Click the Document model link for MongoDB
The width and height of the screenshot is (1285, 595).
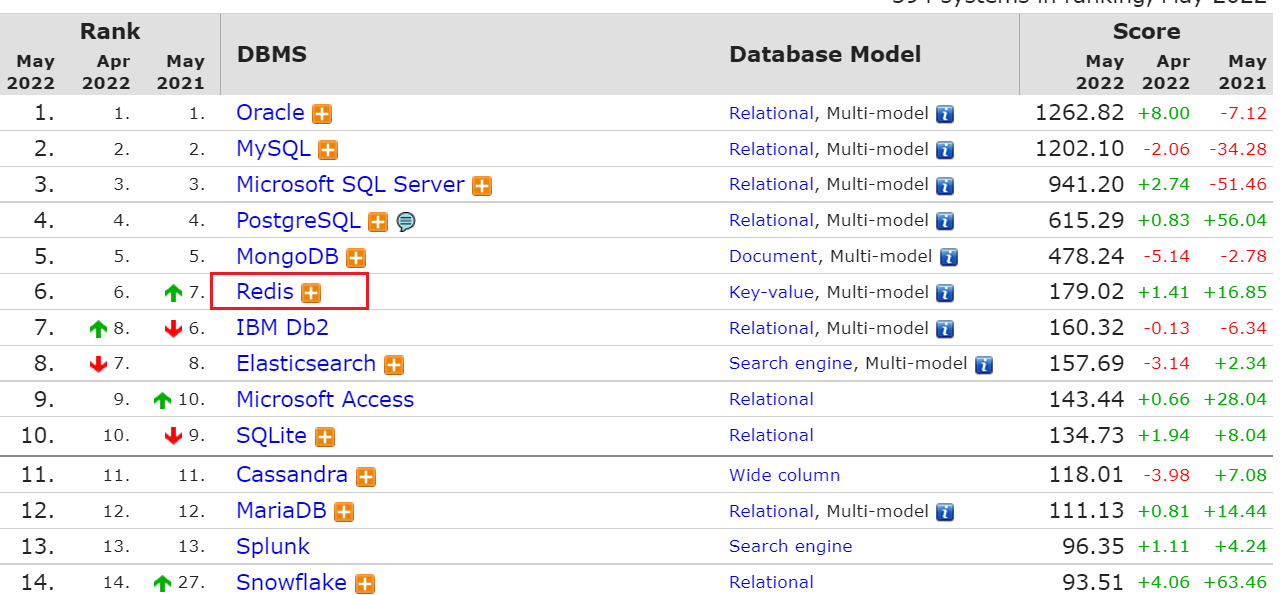[x=773, y=256]
